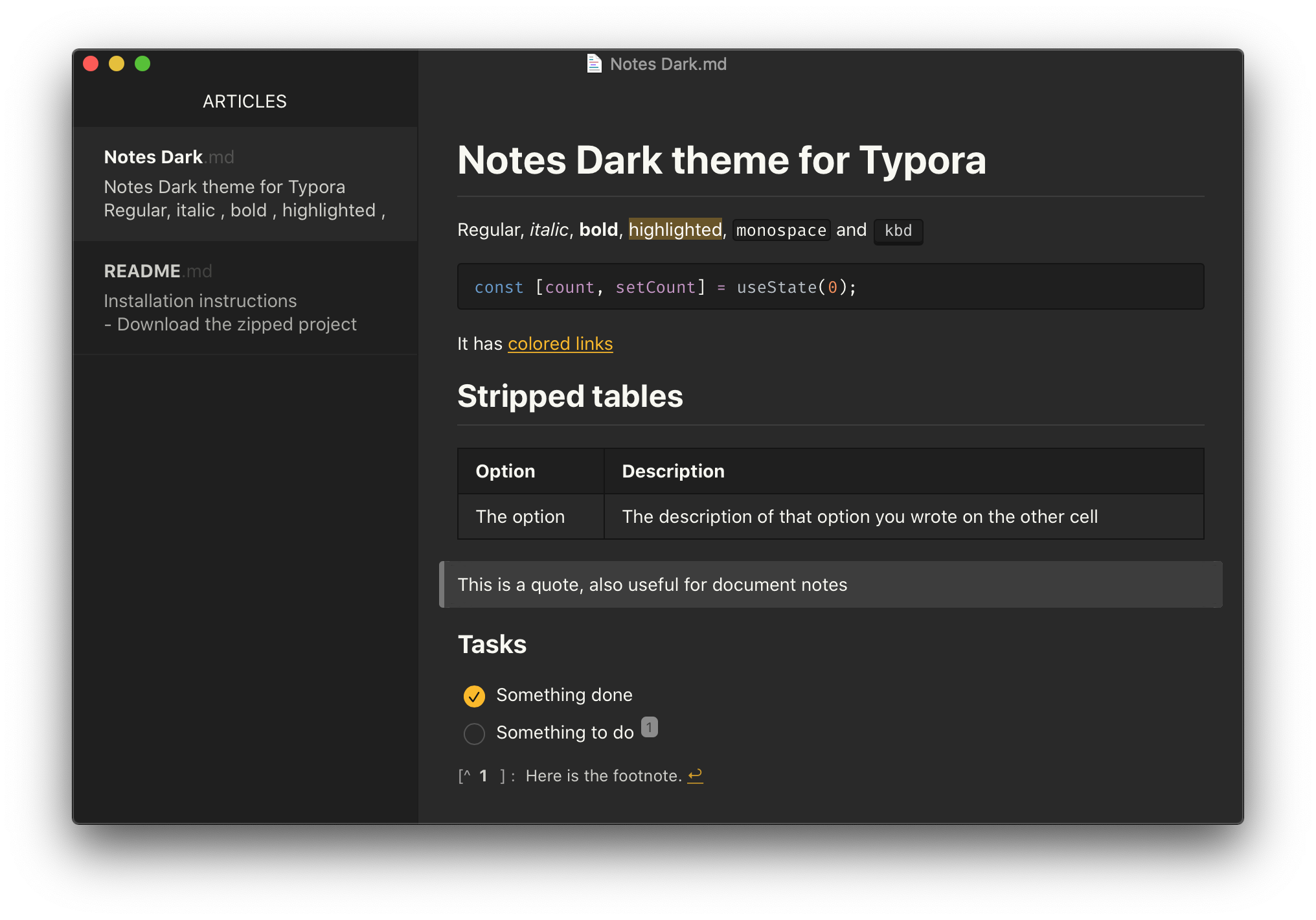Viewport: 1316px width, 920px height.
Task: Click 'Here is the footnote.' text
Action: (x=604, y=776)
